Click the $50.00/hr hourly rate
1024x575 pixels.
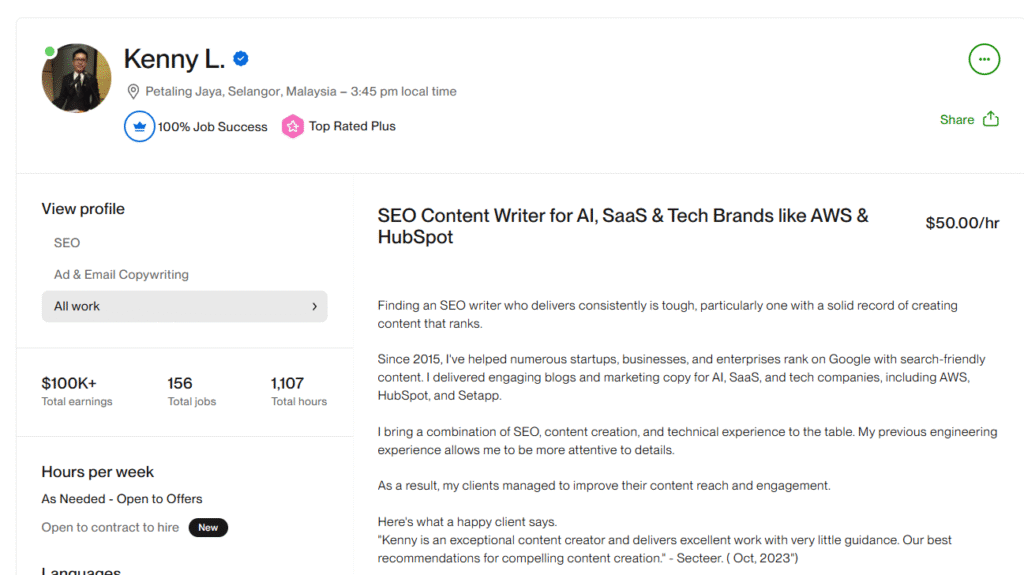point(962,223)
